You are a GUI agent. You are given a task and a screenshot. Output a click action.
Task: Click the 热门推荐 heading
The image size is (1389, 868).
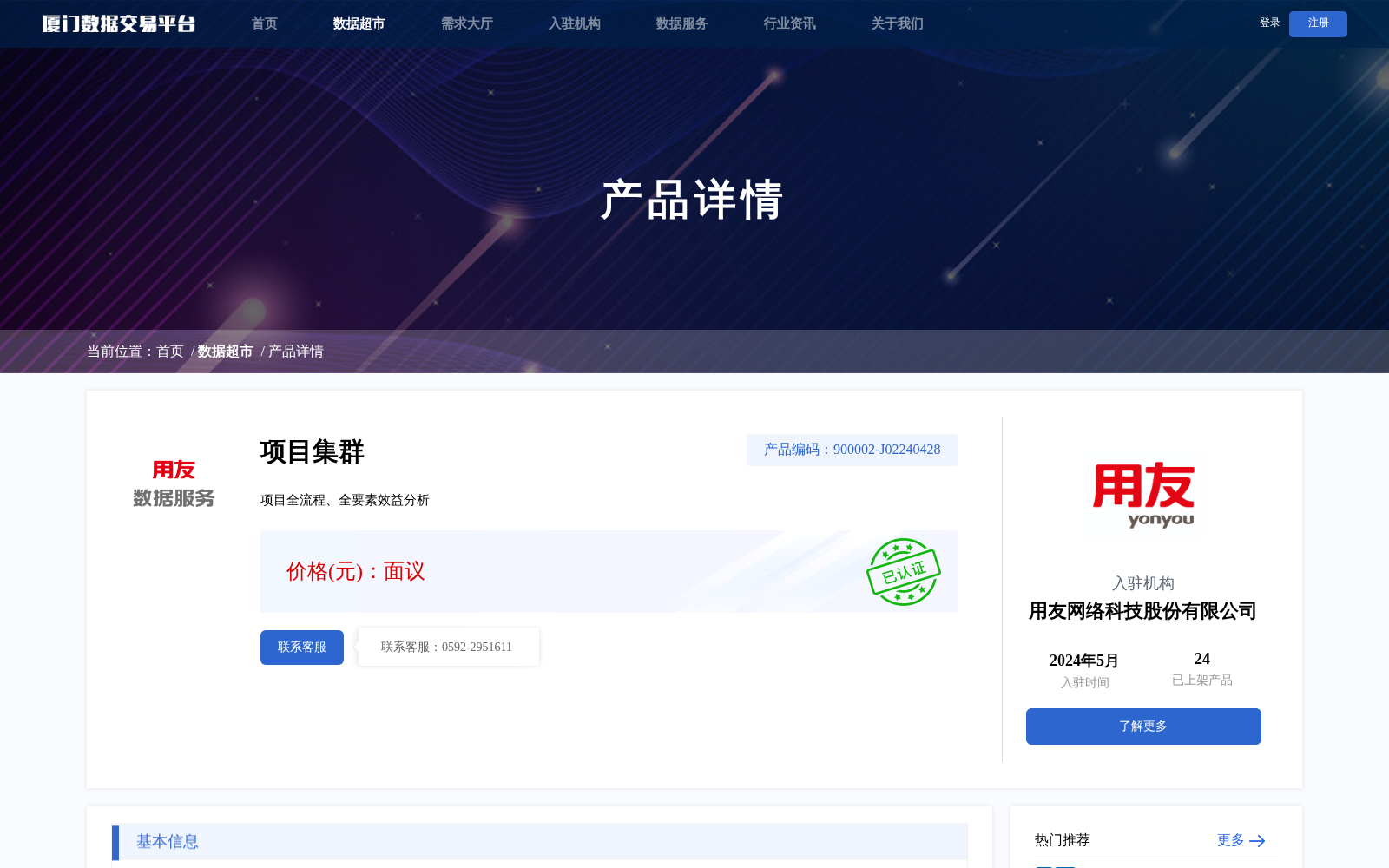1063,840
